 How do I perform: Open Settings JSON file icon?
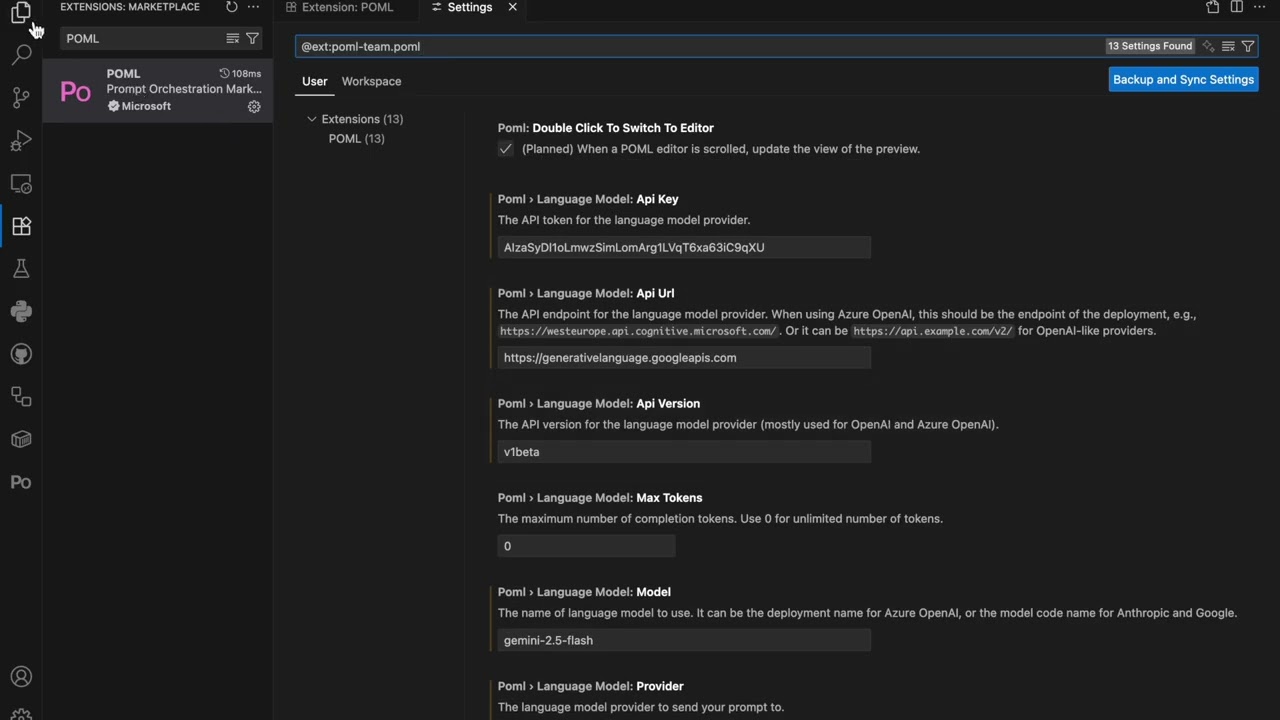(1213, 7)
